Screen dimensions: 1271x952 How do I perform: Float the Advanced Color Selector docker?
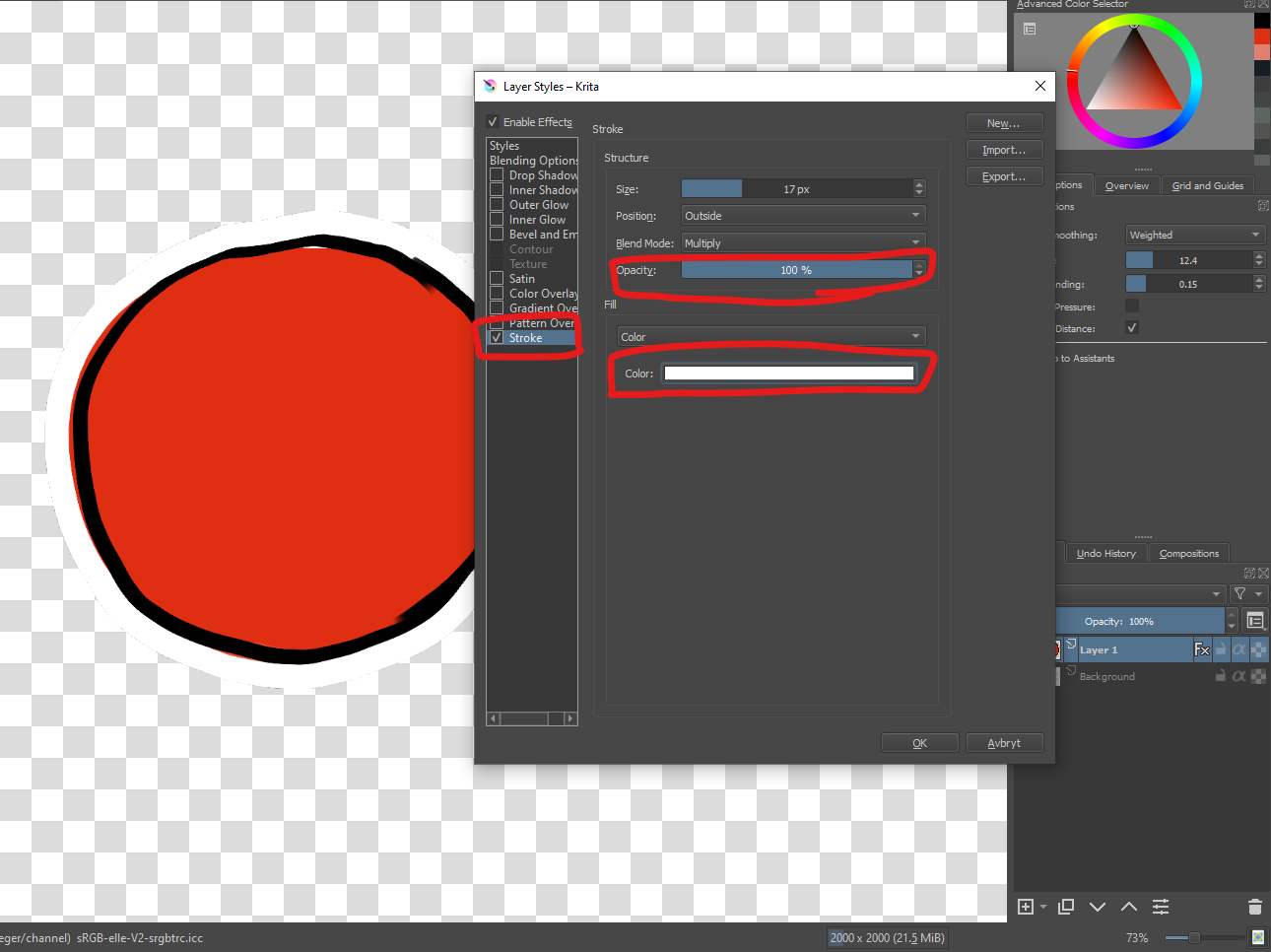tap(1250, 4)
